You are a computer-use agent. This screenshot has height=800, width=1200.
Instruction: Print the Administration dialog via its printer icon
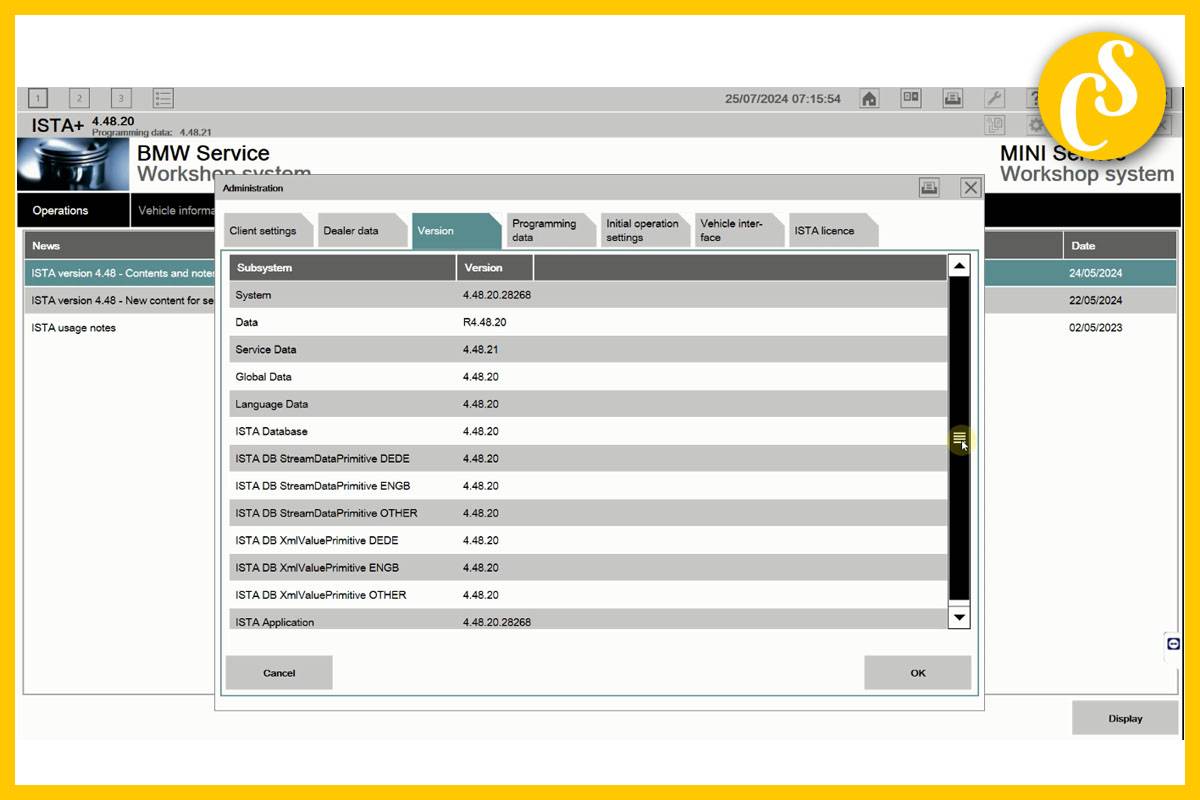point(930,187)
